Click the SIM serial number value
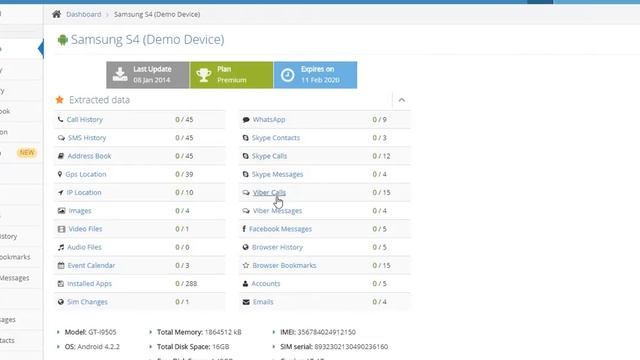Viewport: 640px width, 360px height. coord(351,347)
